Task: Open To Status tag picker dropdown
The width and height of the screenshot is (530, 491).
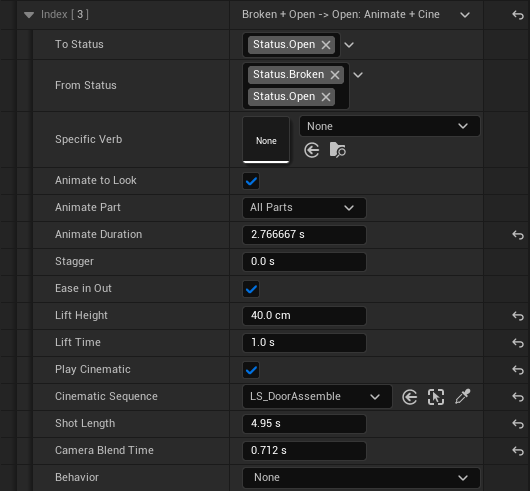Action: click(x=349, y=45)
